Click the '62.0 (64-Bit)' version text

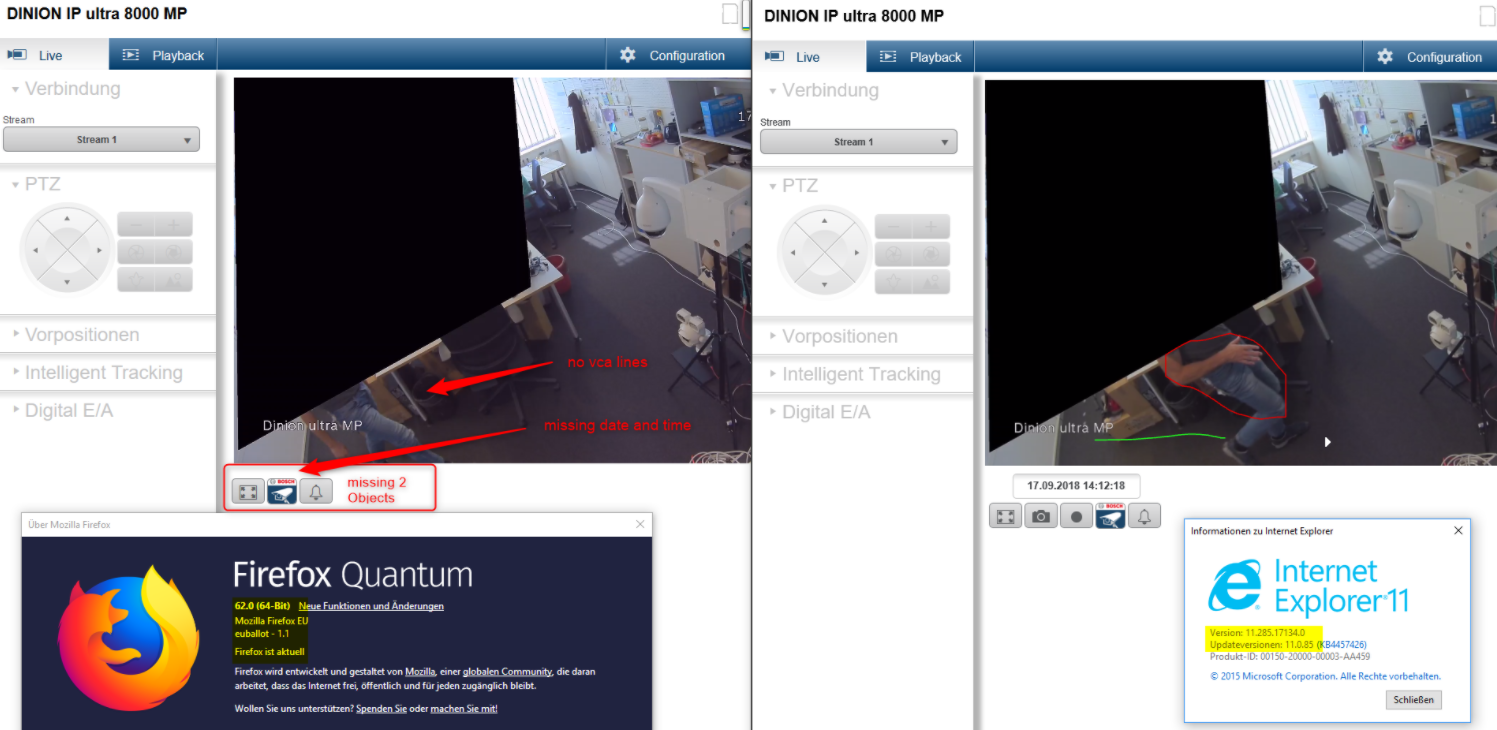[x=262, y=606]
